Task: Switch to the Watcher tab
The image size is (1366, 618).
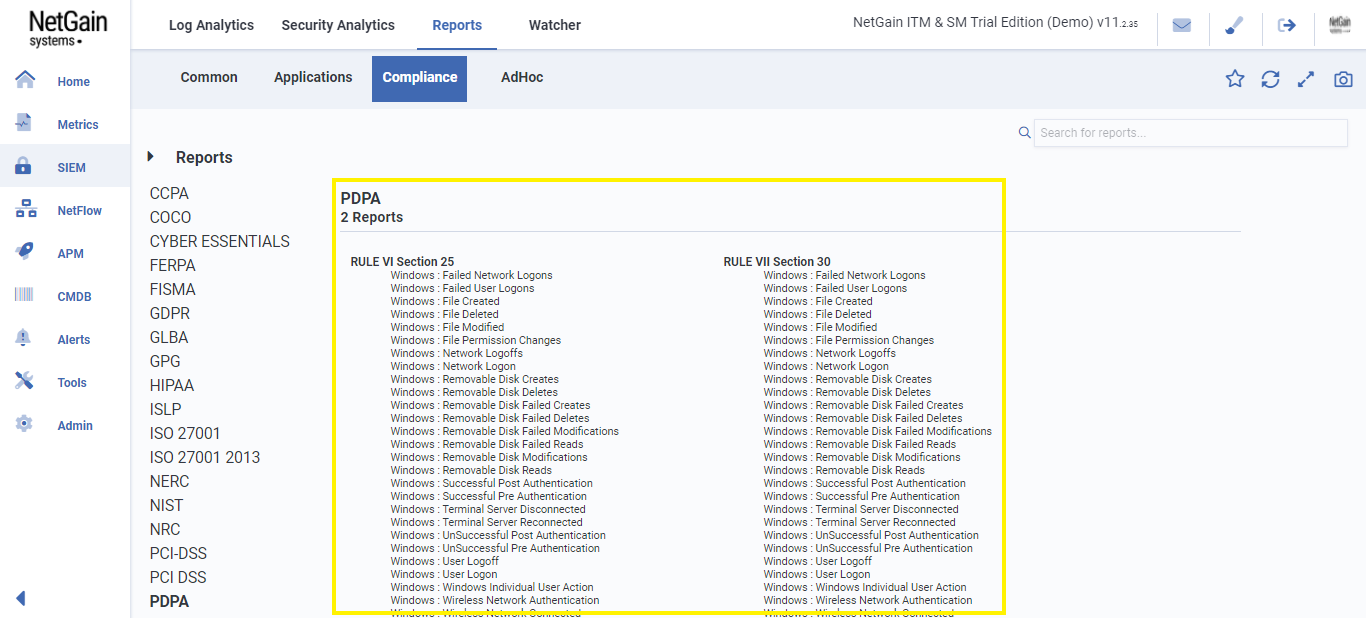Action: click(x=555, y=25)
